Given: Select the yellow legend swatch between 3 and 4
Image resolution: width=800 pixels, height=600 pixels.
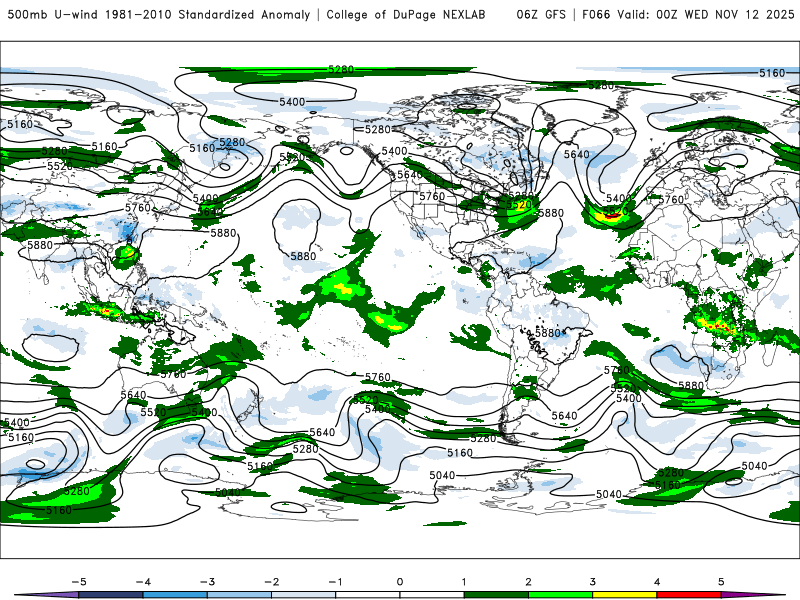Looking at the screenshot, I should click(x=624, y=595).
